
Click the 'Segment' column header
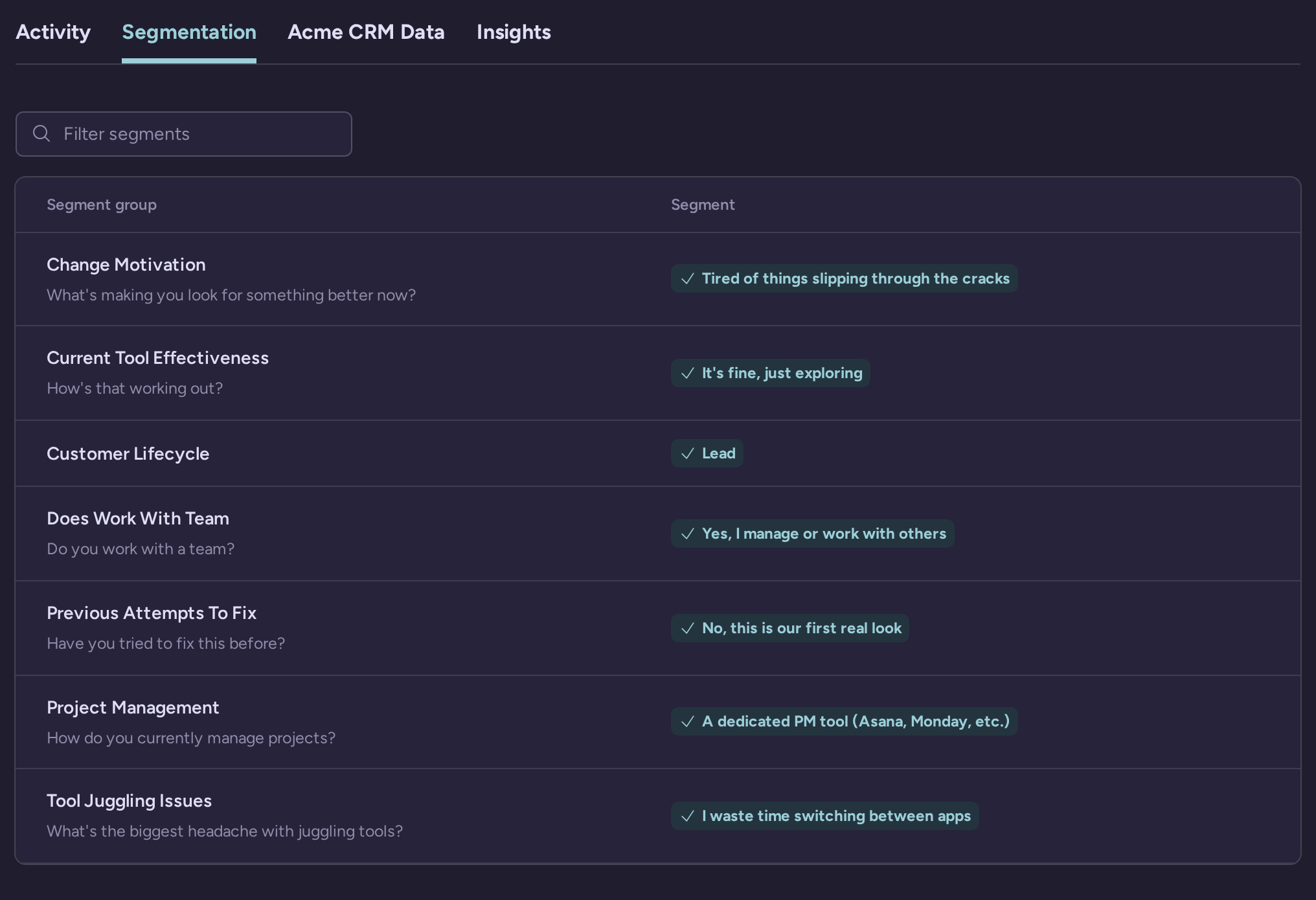coord(703,205)
